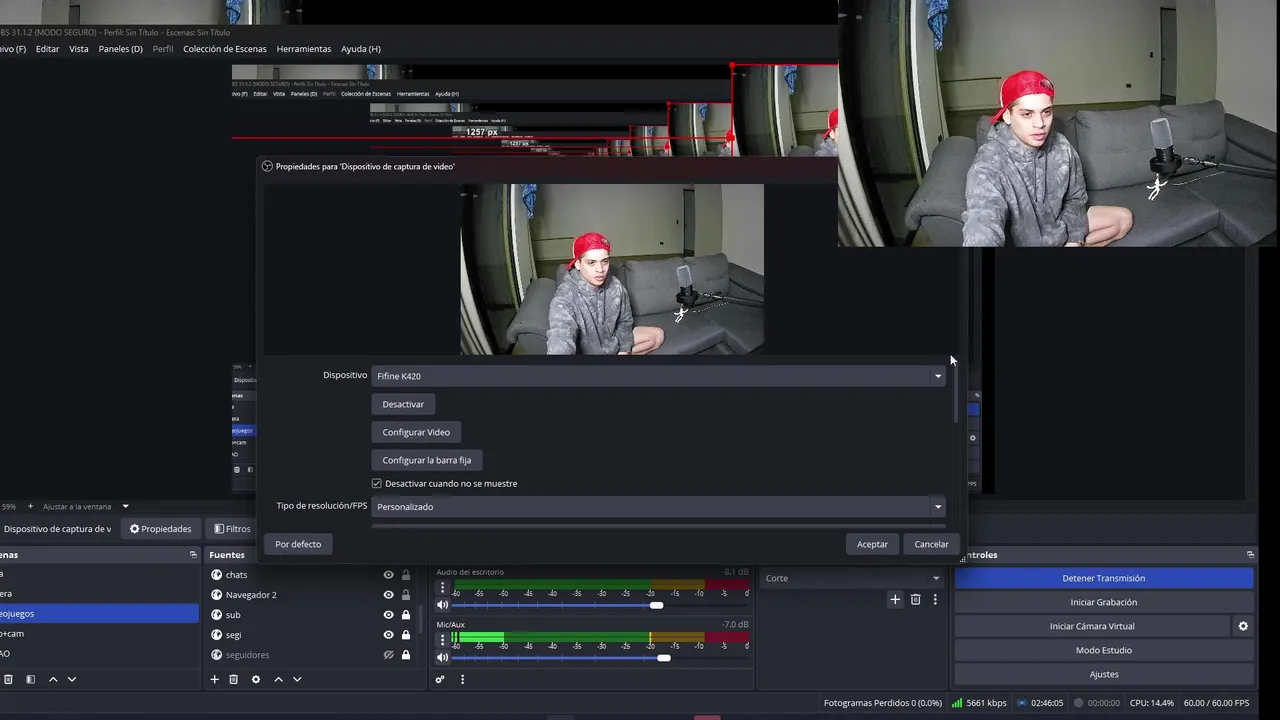Open Colección de Escenas menu

coord(225,49)
